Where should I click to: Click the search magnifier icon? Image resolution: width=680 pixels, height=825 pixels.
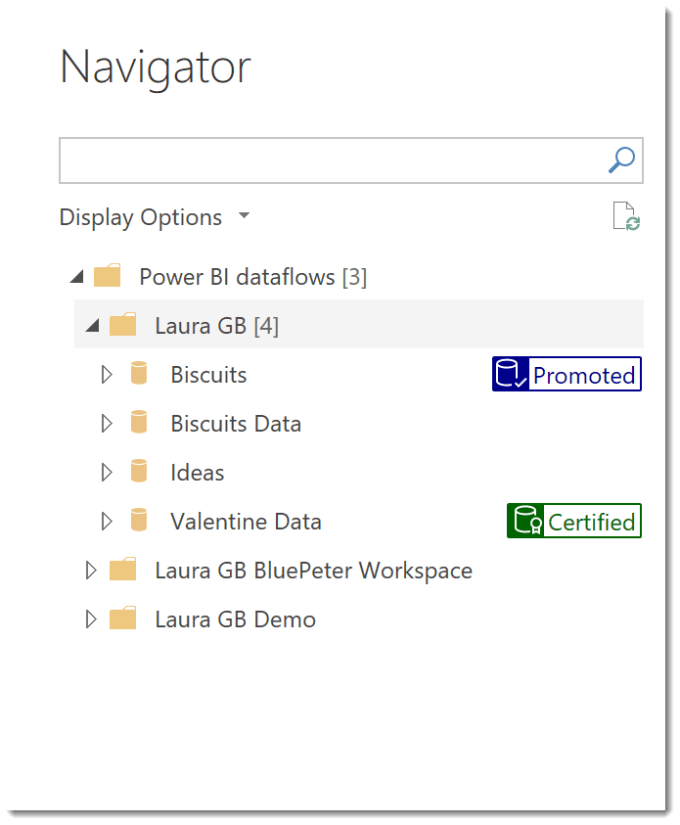click(x=622, y=160)
